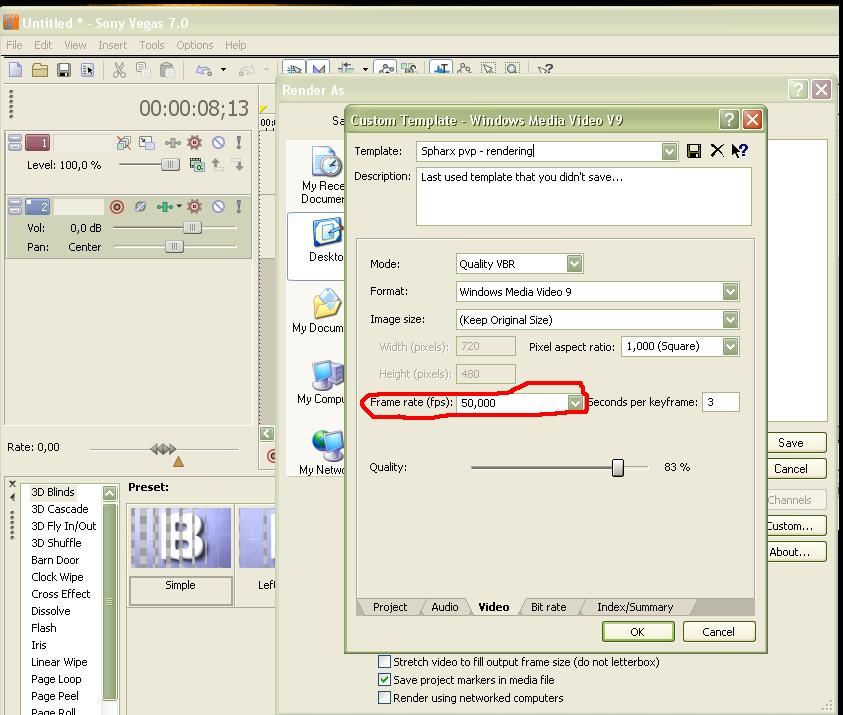
Task: Solo video track 1
Action: point(239,142)
